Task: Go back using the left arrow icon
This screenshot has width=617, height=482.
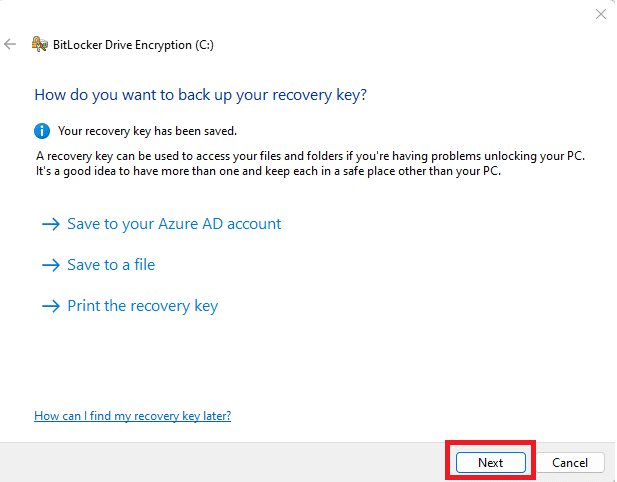Action: (x=10, y=44)
